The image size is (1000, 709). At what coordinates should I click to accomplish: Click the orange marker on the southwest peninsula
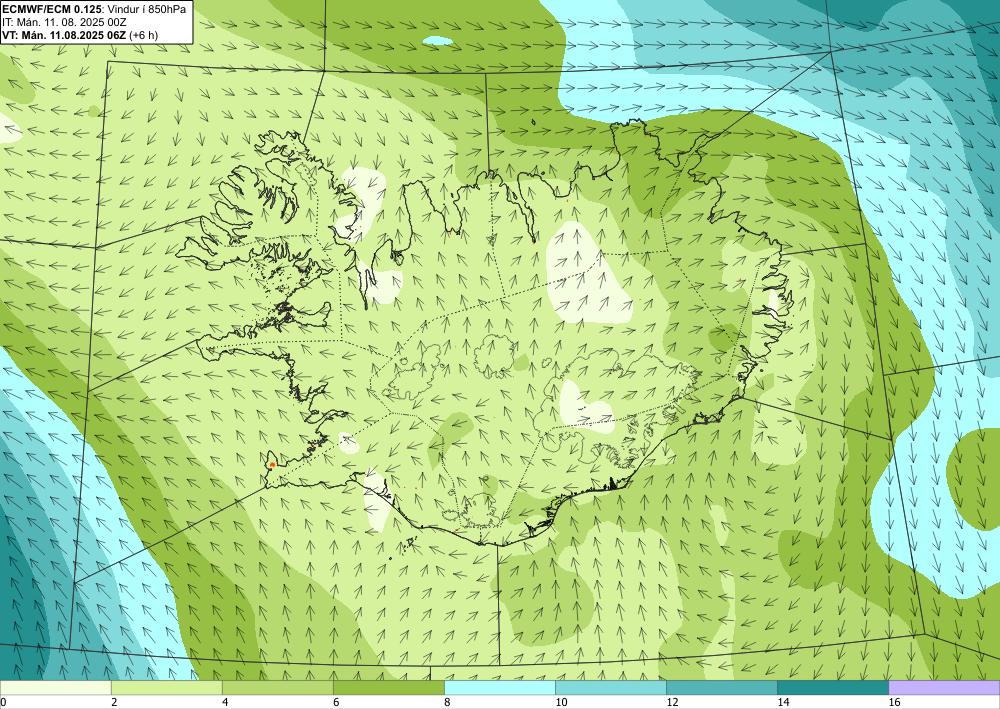pos(272,465)
